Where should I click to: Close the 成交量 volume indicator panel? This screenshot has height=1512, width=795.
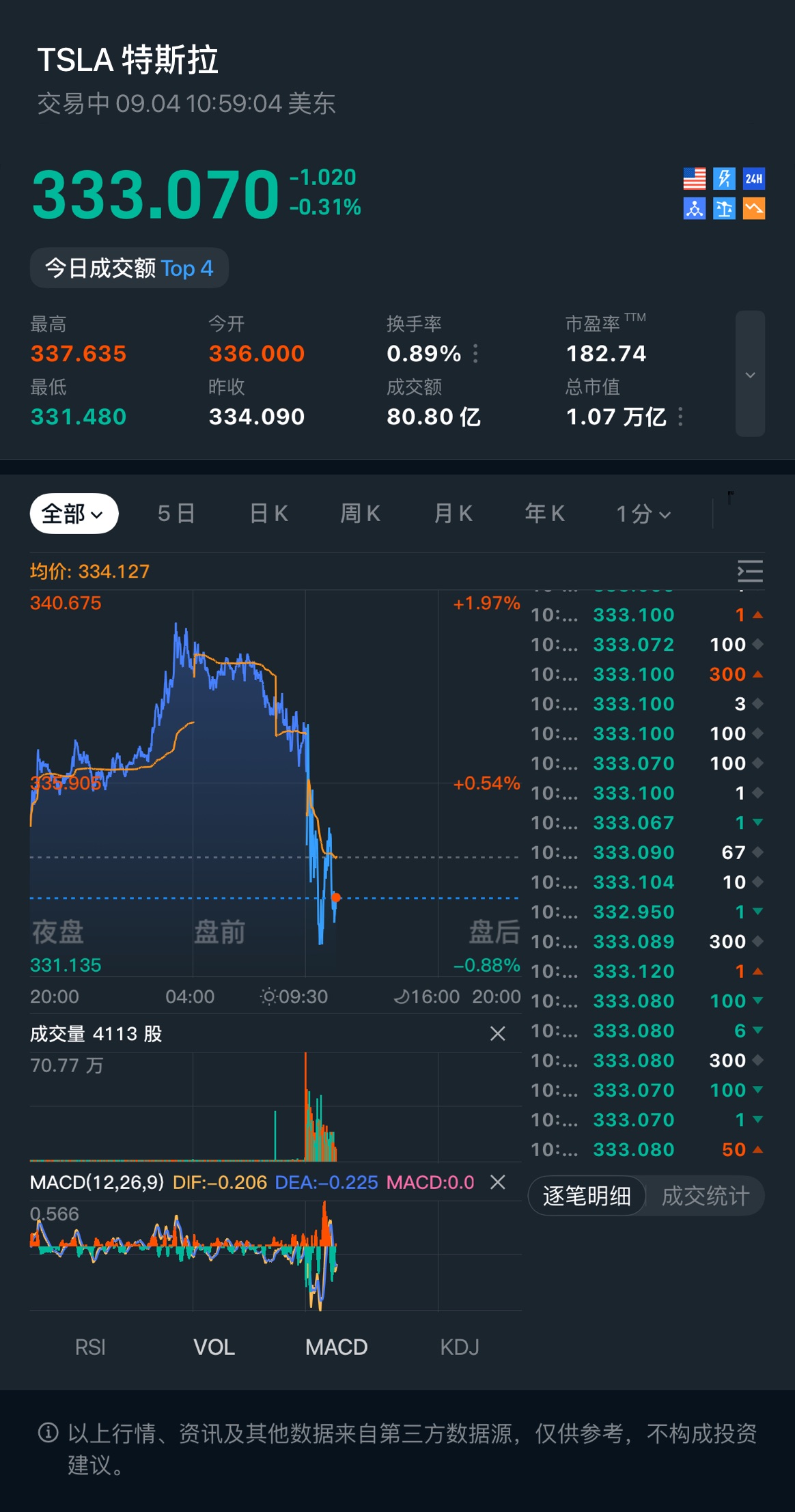pos(498,1034)
